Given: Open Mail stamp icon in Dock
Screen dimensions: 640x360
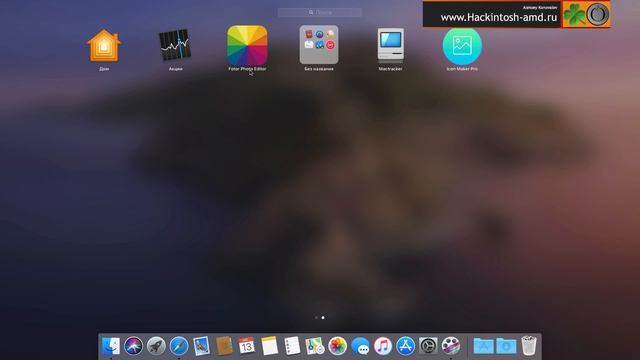Looking at the screenshot, I should 202,346.
